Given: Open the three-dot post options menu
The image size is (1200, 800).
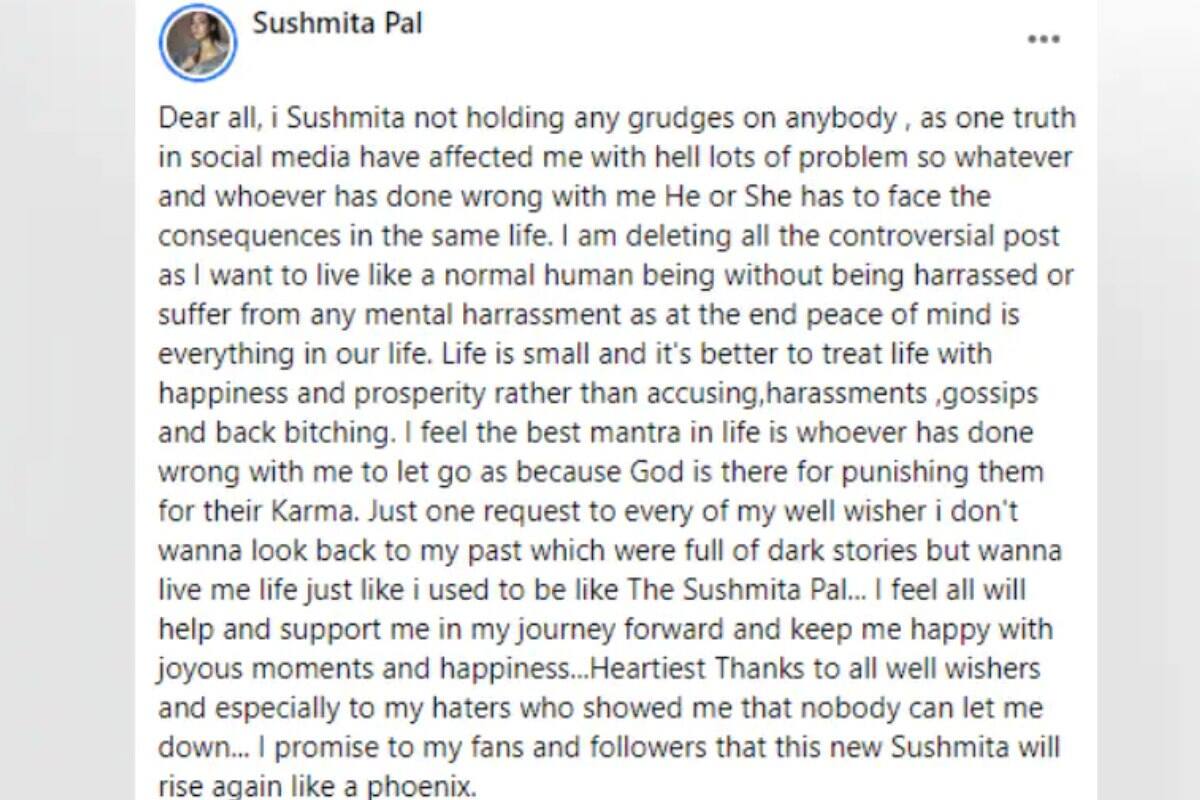Looking at the screenshot, I should pos(1043,40).
